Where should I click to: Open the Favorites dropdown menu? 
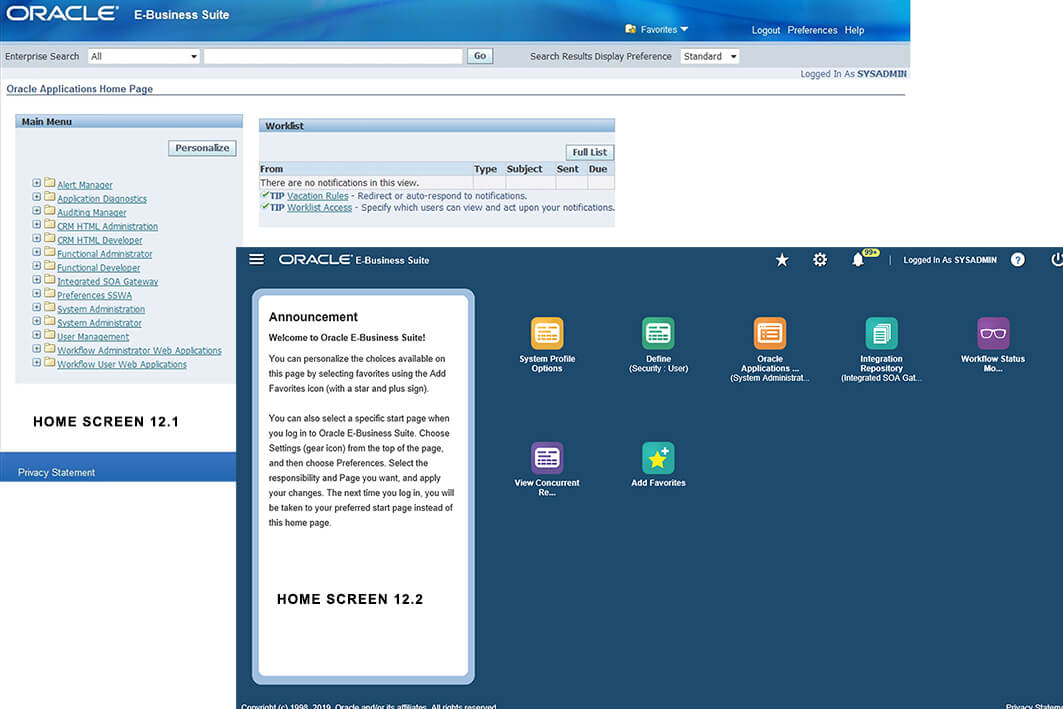point(664,29)
